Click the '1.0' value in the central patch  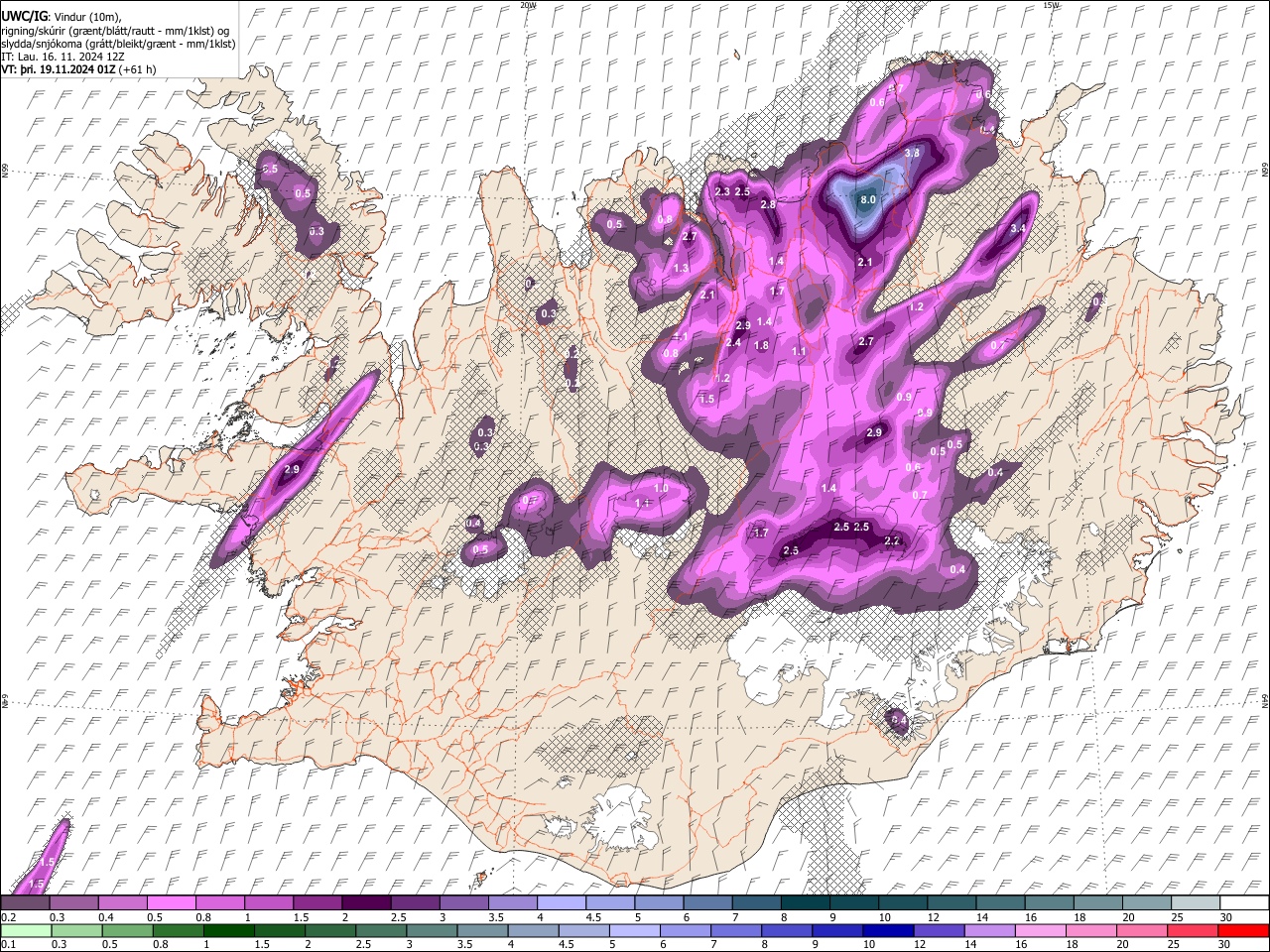[x=661, y=489]
